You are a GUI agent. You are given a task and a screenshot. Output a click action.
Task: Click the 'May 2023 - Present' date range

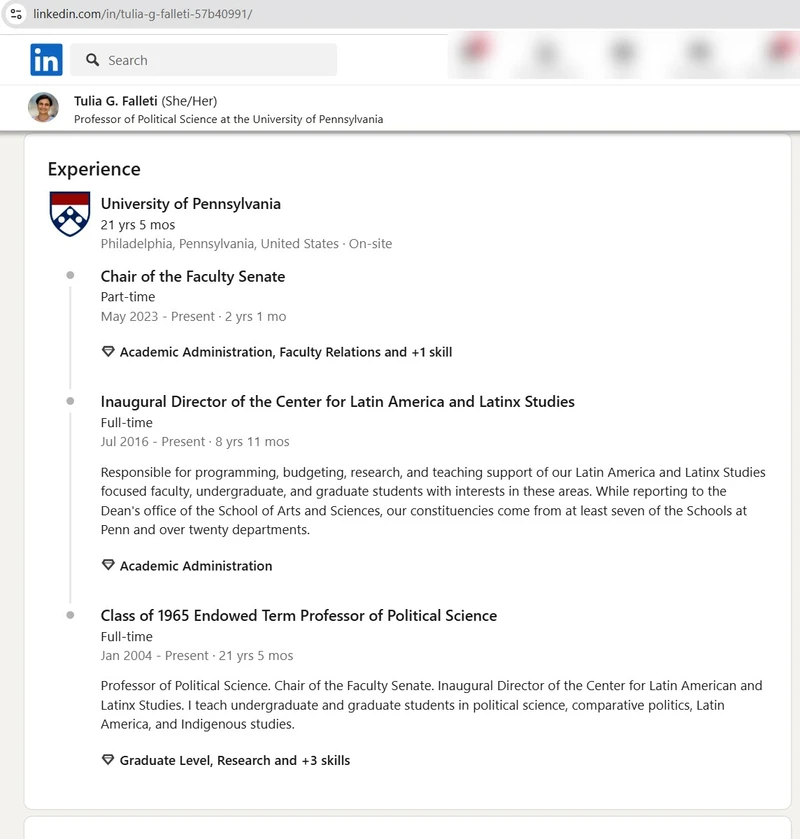pos(158,317)
